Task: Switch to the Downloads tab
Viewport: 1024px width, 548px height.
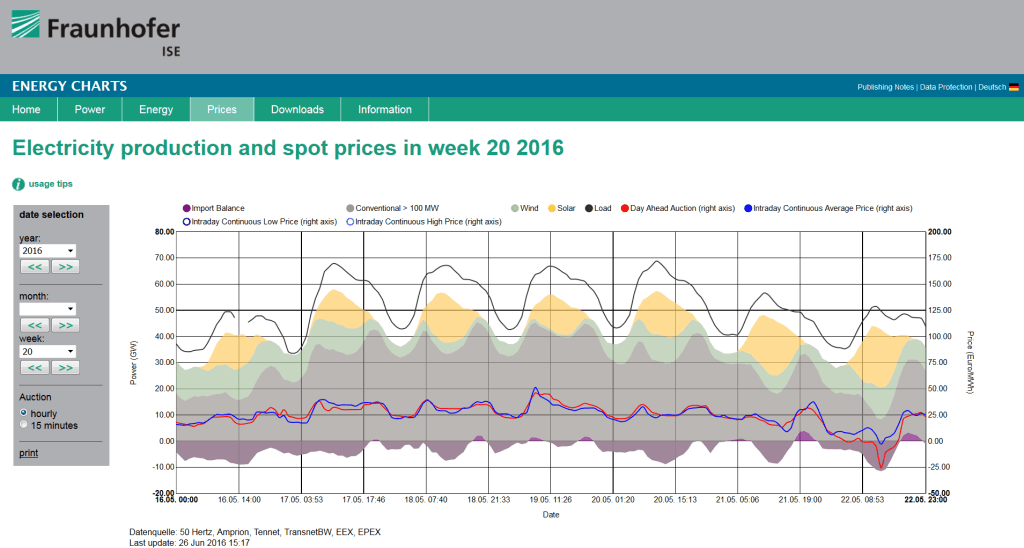Action: coord(297,109)
